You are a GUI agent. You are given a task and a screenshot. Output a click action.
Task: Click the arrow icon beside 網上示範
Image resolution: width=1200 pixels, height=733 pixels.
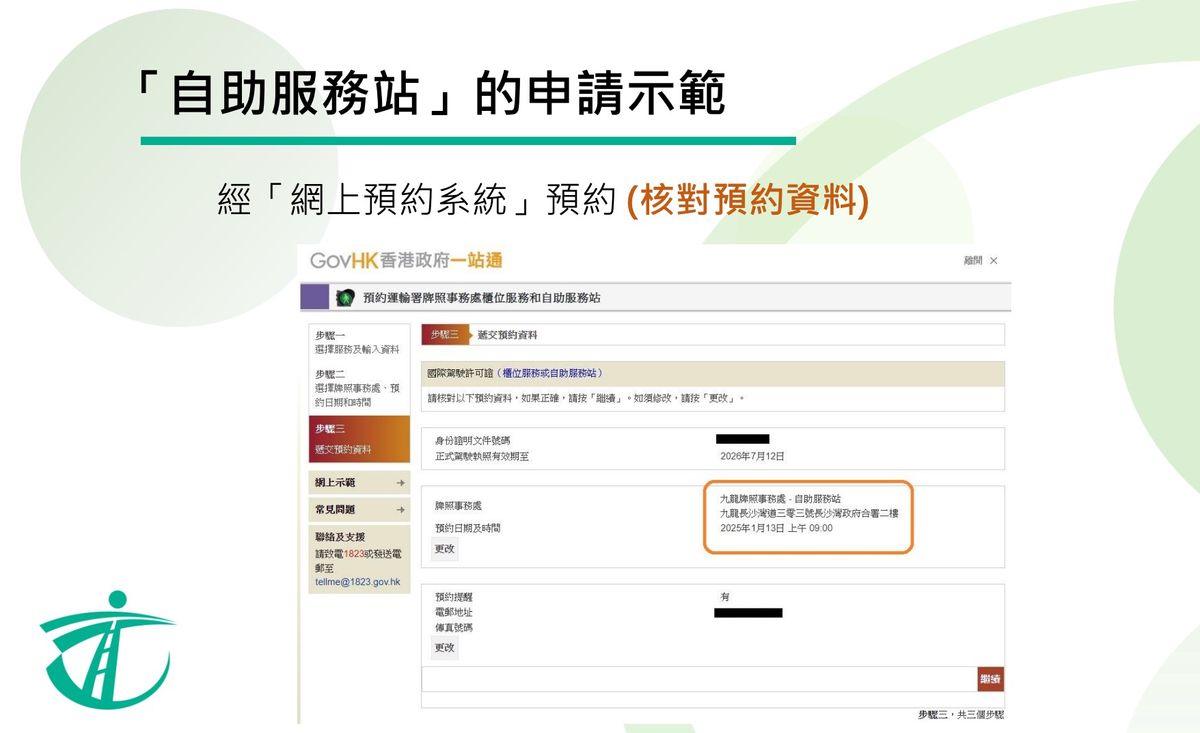click(x=400, y=483)
